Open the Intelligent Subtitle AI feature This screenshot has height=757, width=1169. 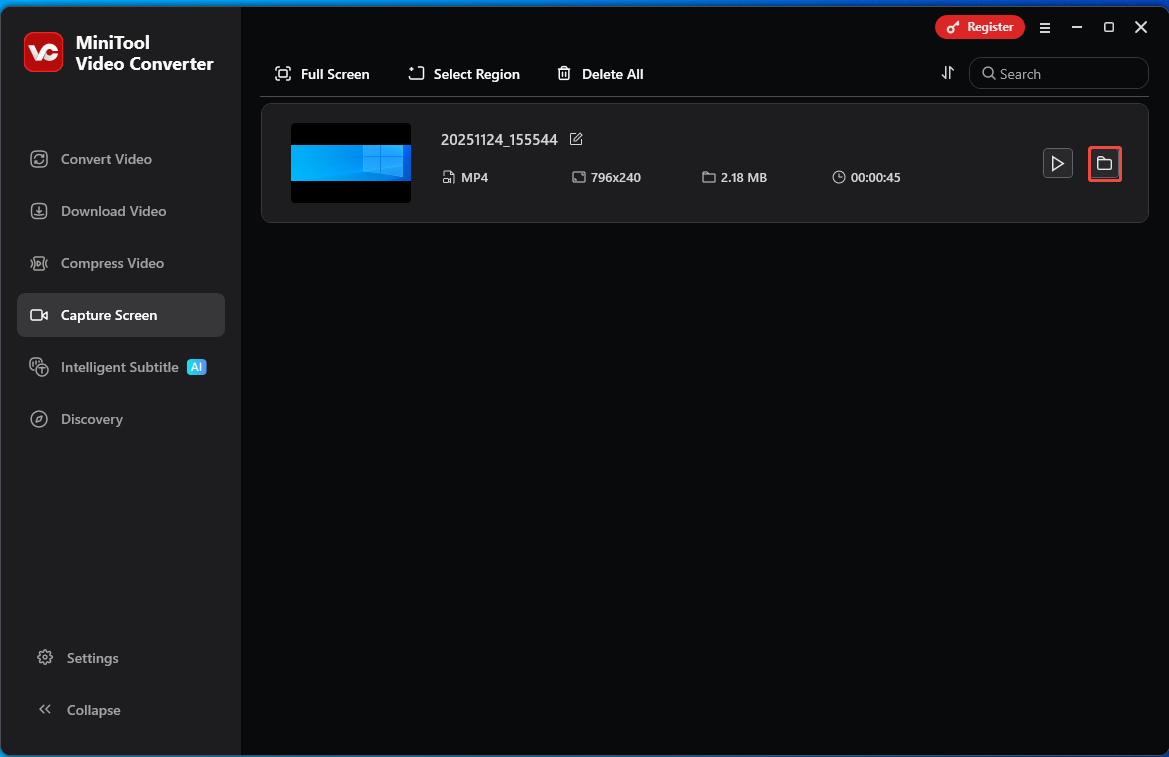tap(122, 367)
